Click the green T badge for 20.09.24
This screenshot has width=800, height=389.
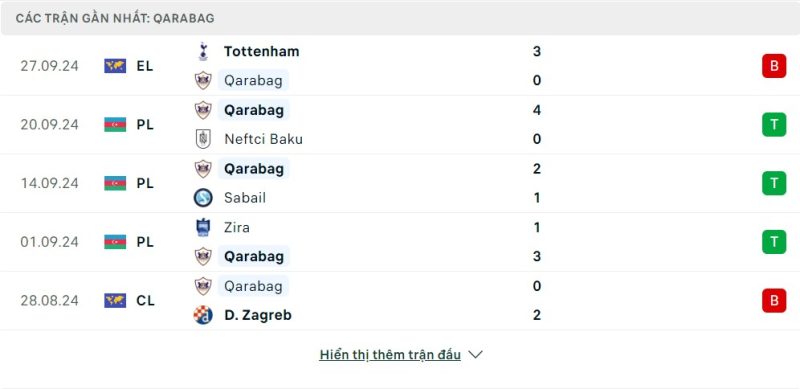pyautogui.click(x=774, y=125)
